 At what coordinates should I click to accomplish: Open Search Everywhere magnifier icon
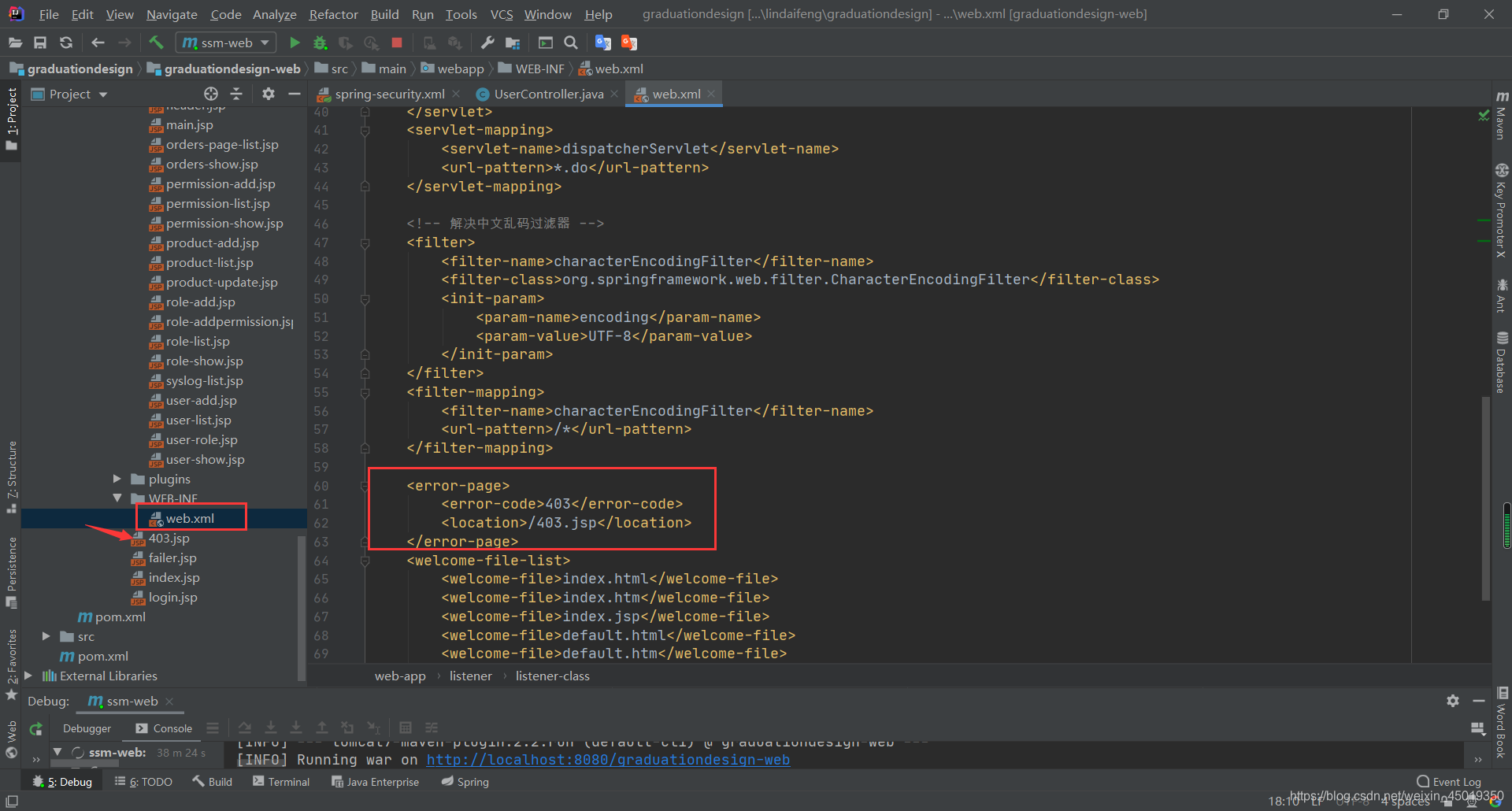pyautogui.click(x=571, y=43)
